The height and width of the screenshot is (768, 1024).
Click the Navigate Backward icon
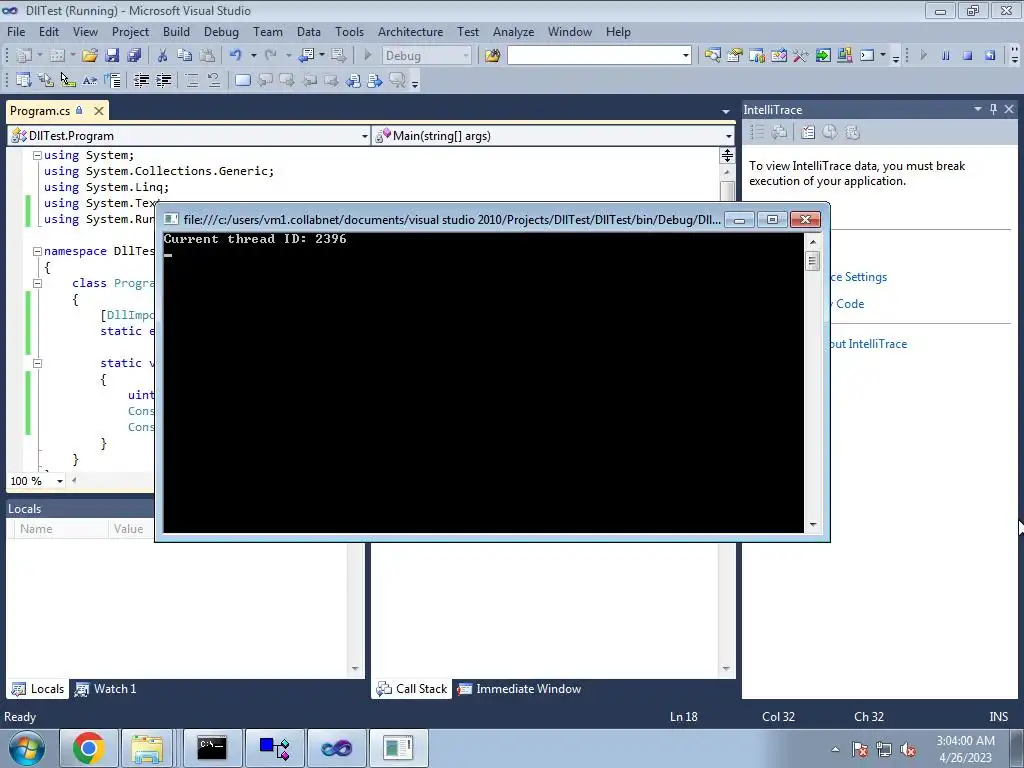click(305, 56)
